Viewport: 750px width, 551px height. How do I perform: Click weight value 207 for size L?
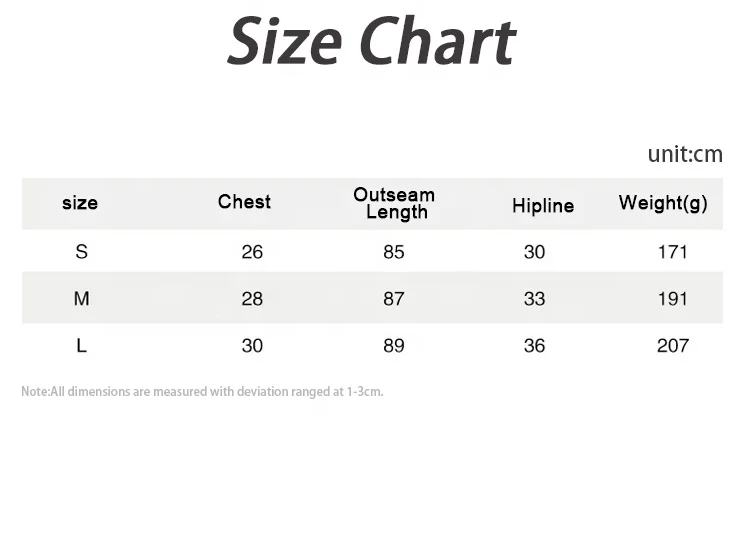click(673, 346)
